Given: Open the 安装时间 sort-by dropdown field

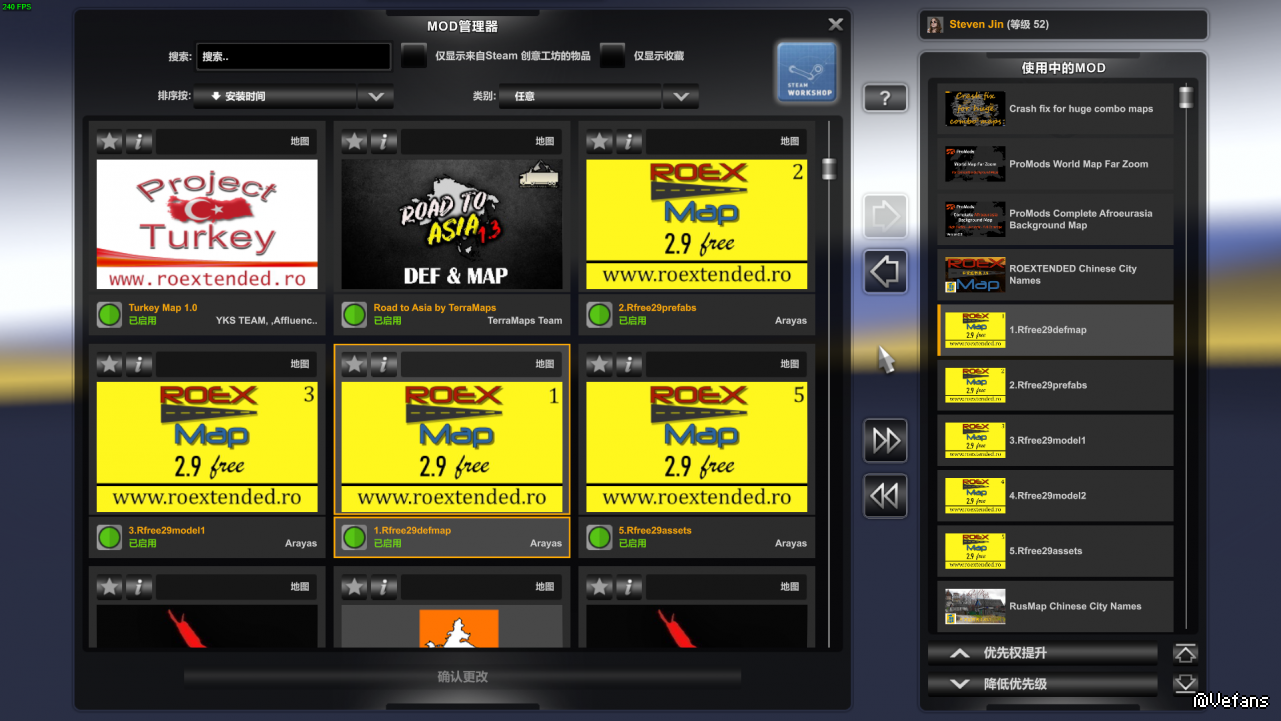Looking at the screenshot, I should [x=275, y=97].
